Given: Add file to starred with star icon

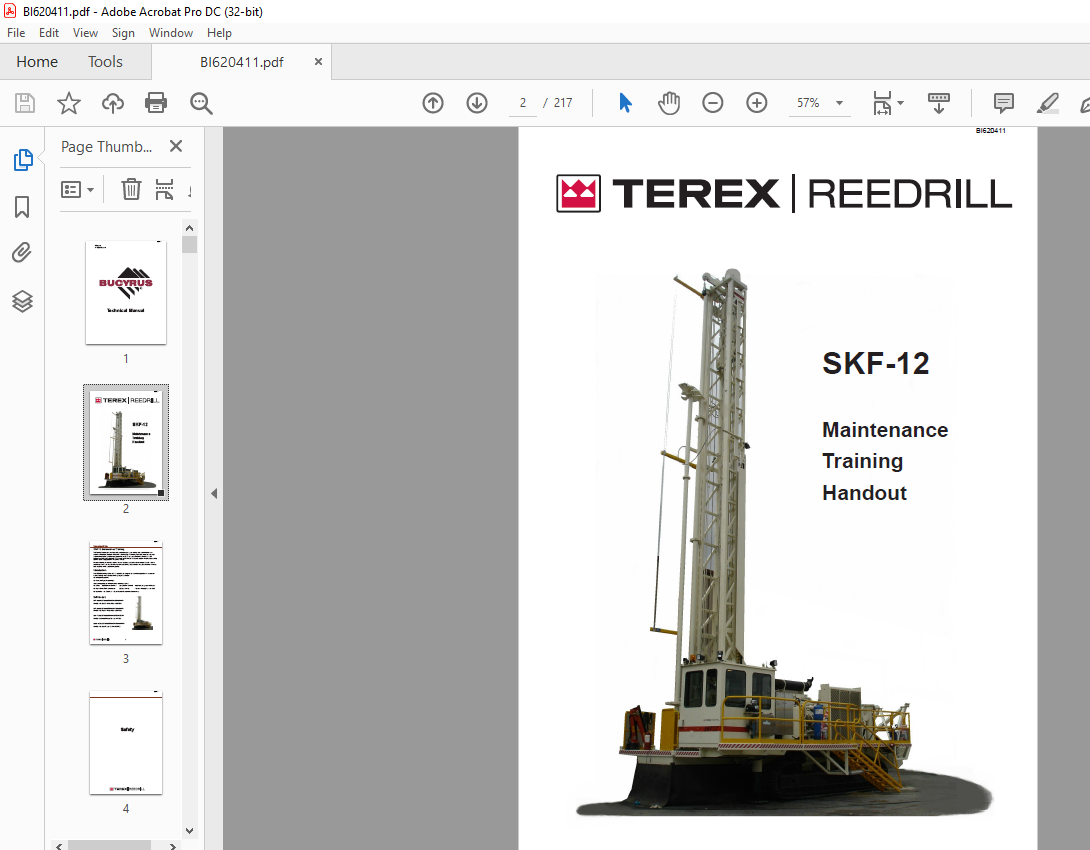Looking at the screenshot, I should tap(69, 104).
